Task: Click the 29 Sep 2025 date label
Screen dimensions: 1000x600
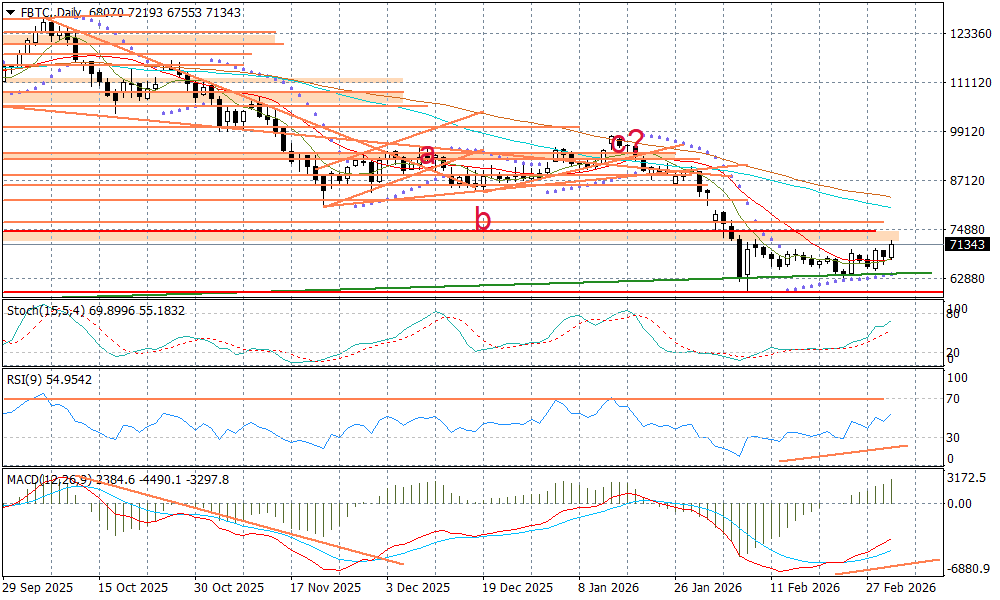Action: tap(38, 588)
